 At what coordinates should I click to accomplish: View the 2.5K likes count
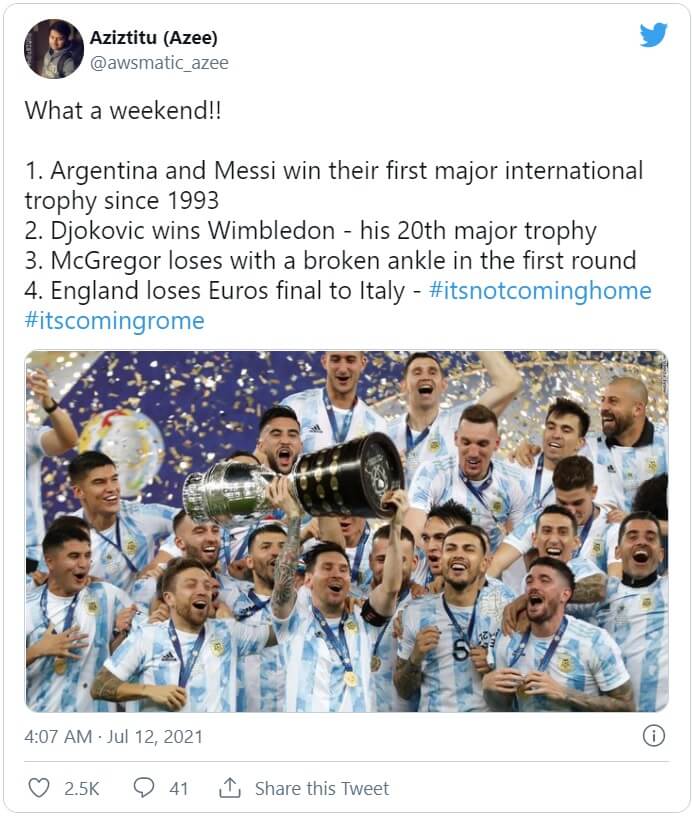[82, 788]
